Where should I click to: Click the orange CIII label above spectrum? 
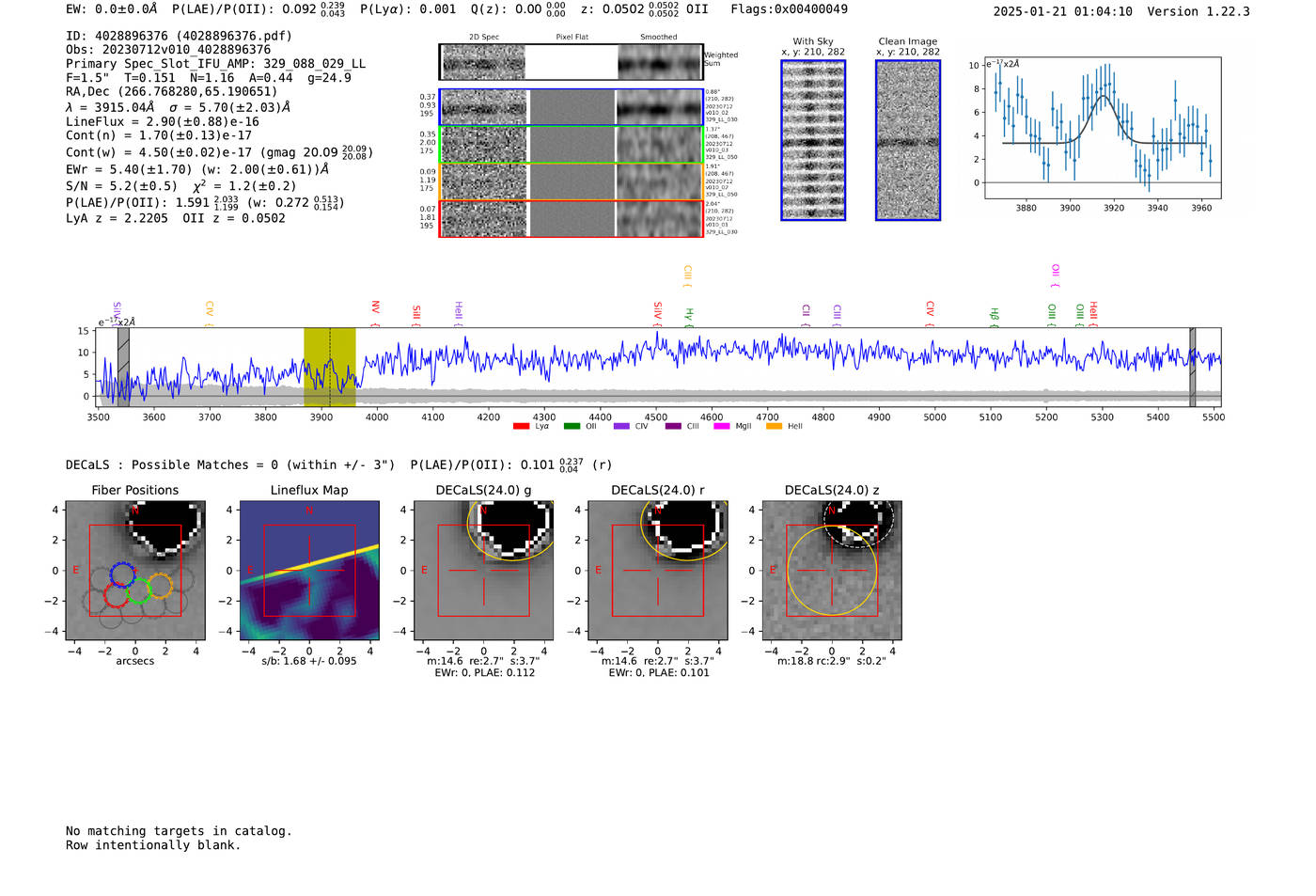(x=687, y=274)
